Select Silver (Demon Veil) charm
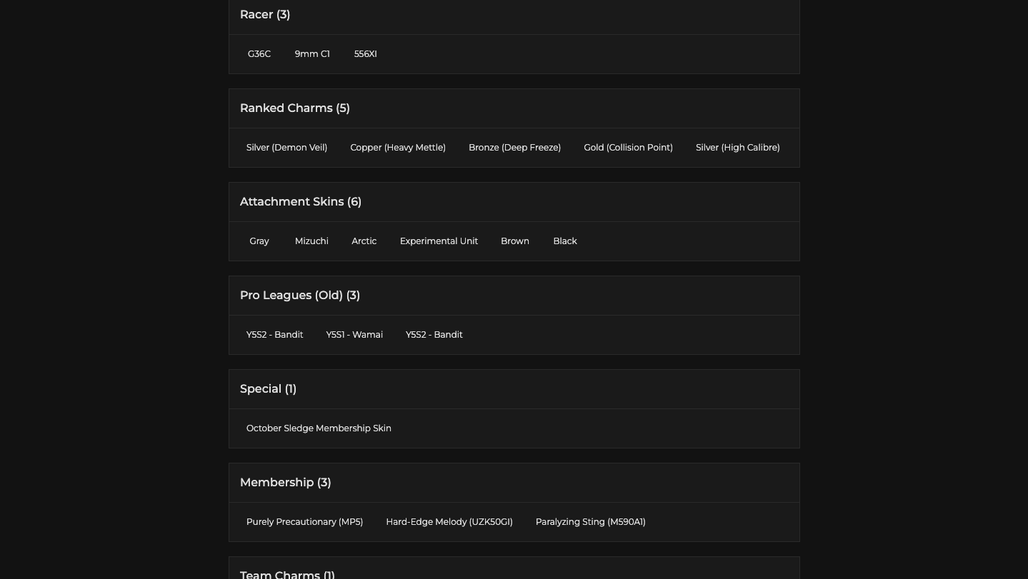The image size is (1028, 579). point(287,148)
